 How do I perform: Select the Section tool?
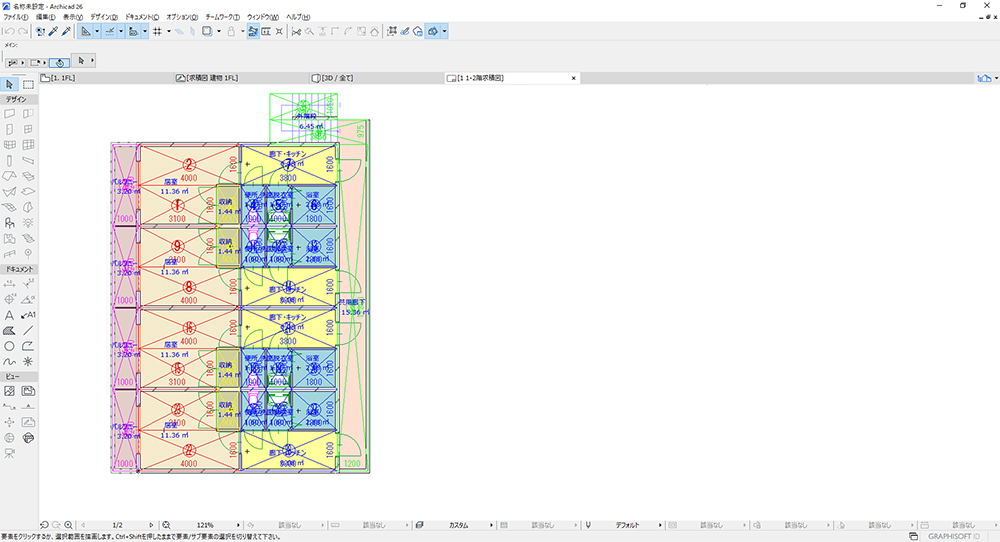(x=10, y=407)
